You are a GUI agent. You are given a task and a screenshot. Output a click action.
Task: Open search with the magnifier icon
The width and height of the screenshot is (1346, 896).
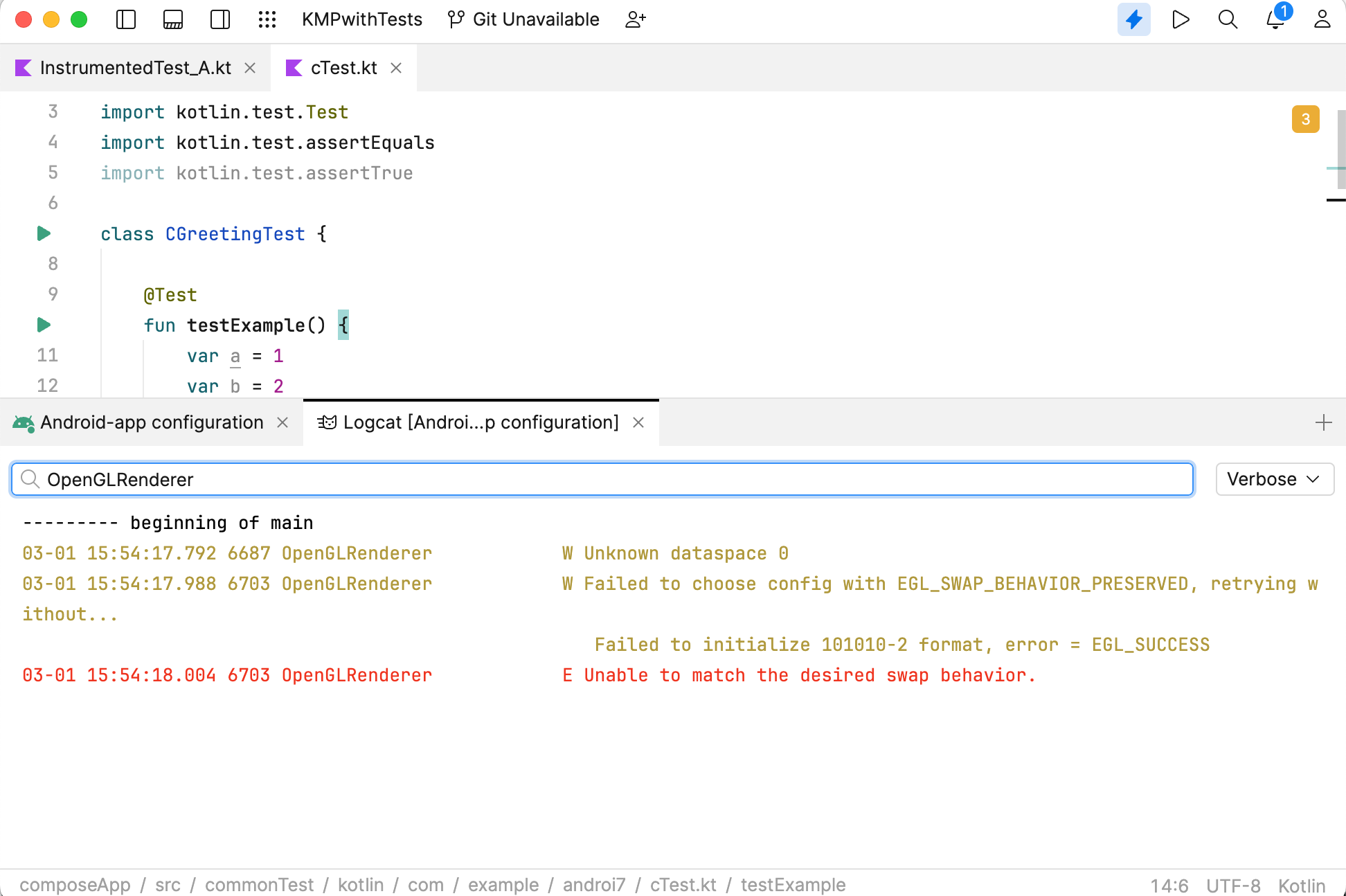[x=1228, y=19]
